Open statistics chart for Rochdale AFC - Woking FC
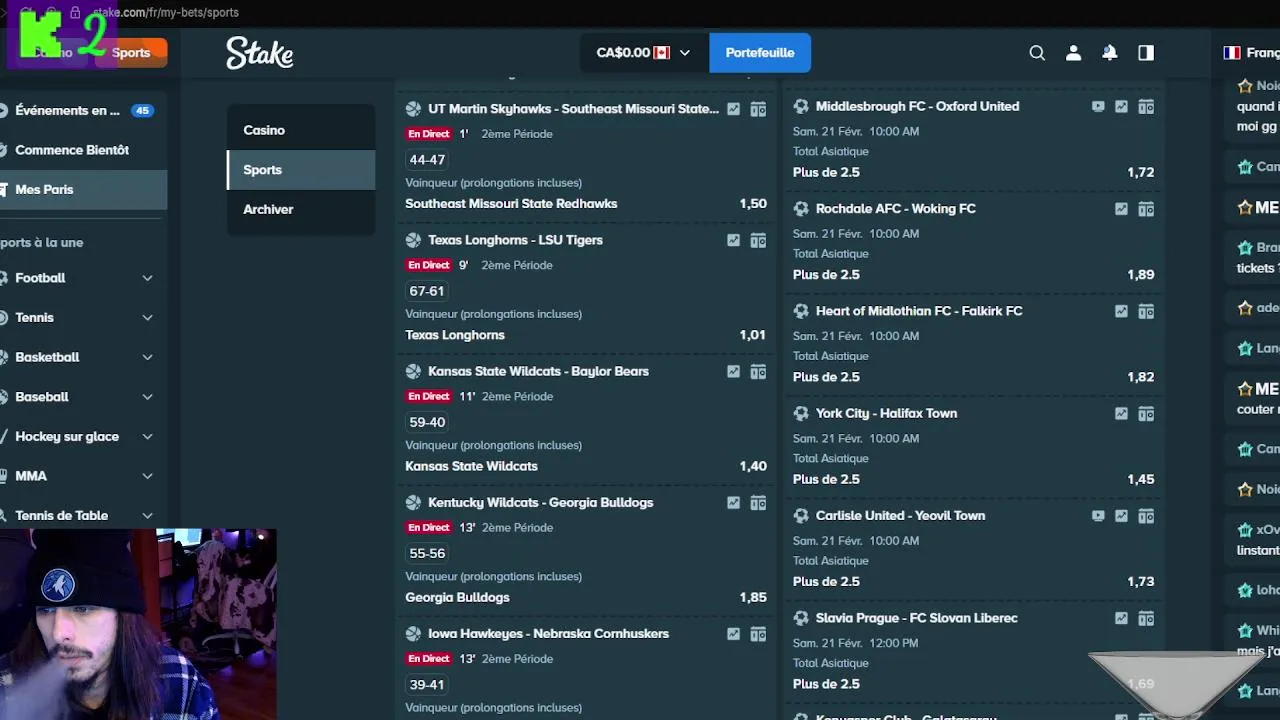Viewport: 1280px width, 720px height. [x=1121, y=209]
